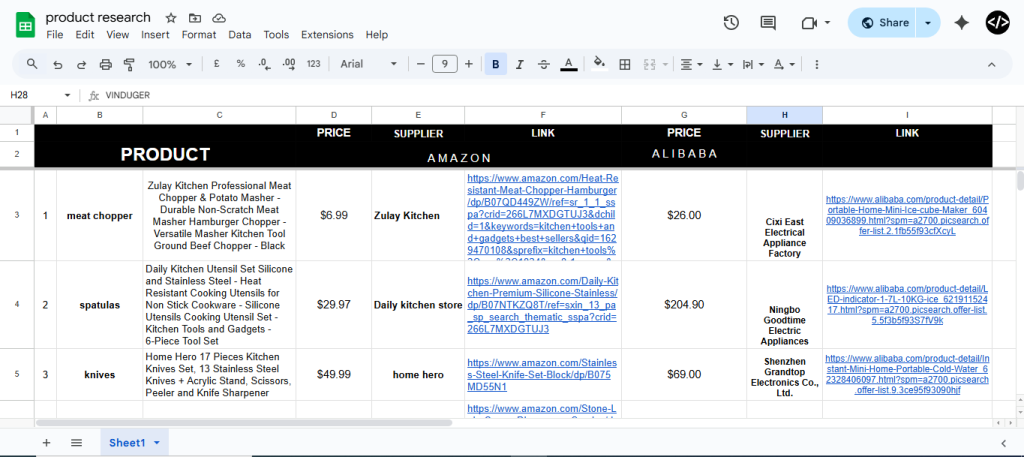The width and height of the screenshot is (1024, 457).
Task: Move document using folder icon
Action: pos(195,18)
